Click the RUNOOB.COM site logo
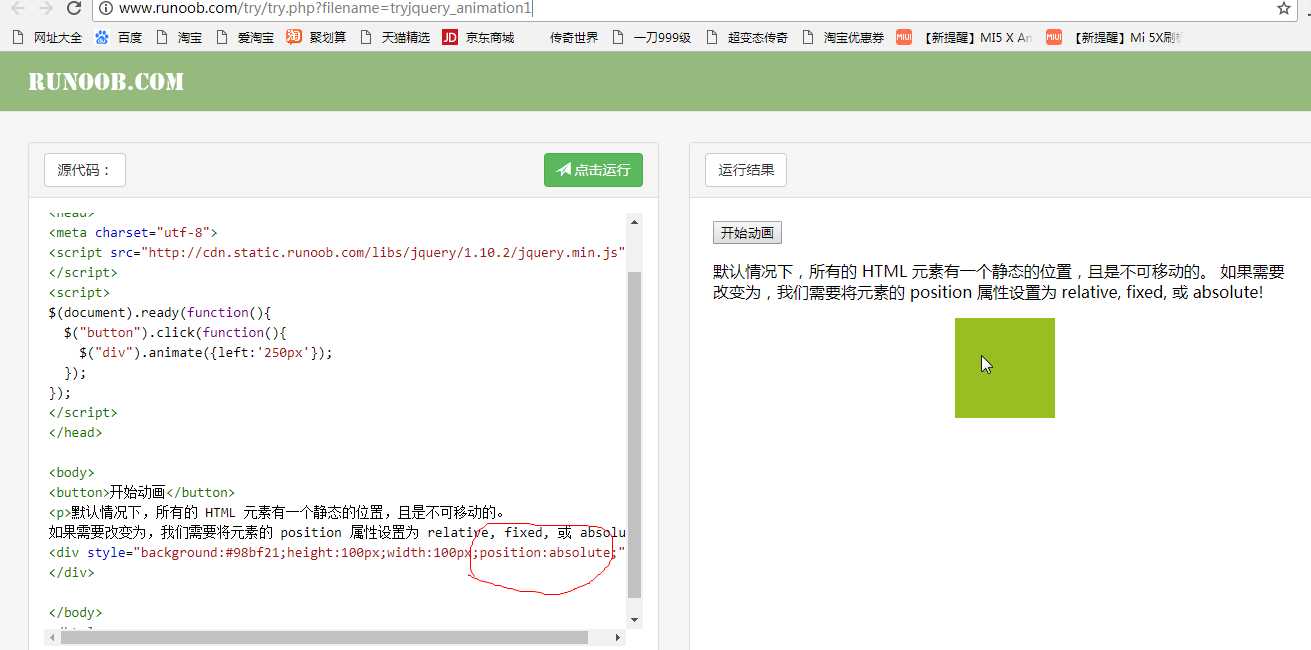Image resolution: width=1311 pixels, height=650 pixels. (x=106, y=82)
